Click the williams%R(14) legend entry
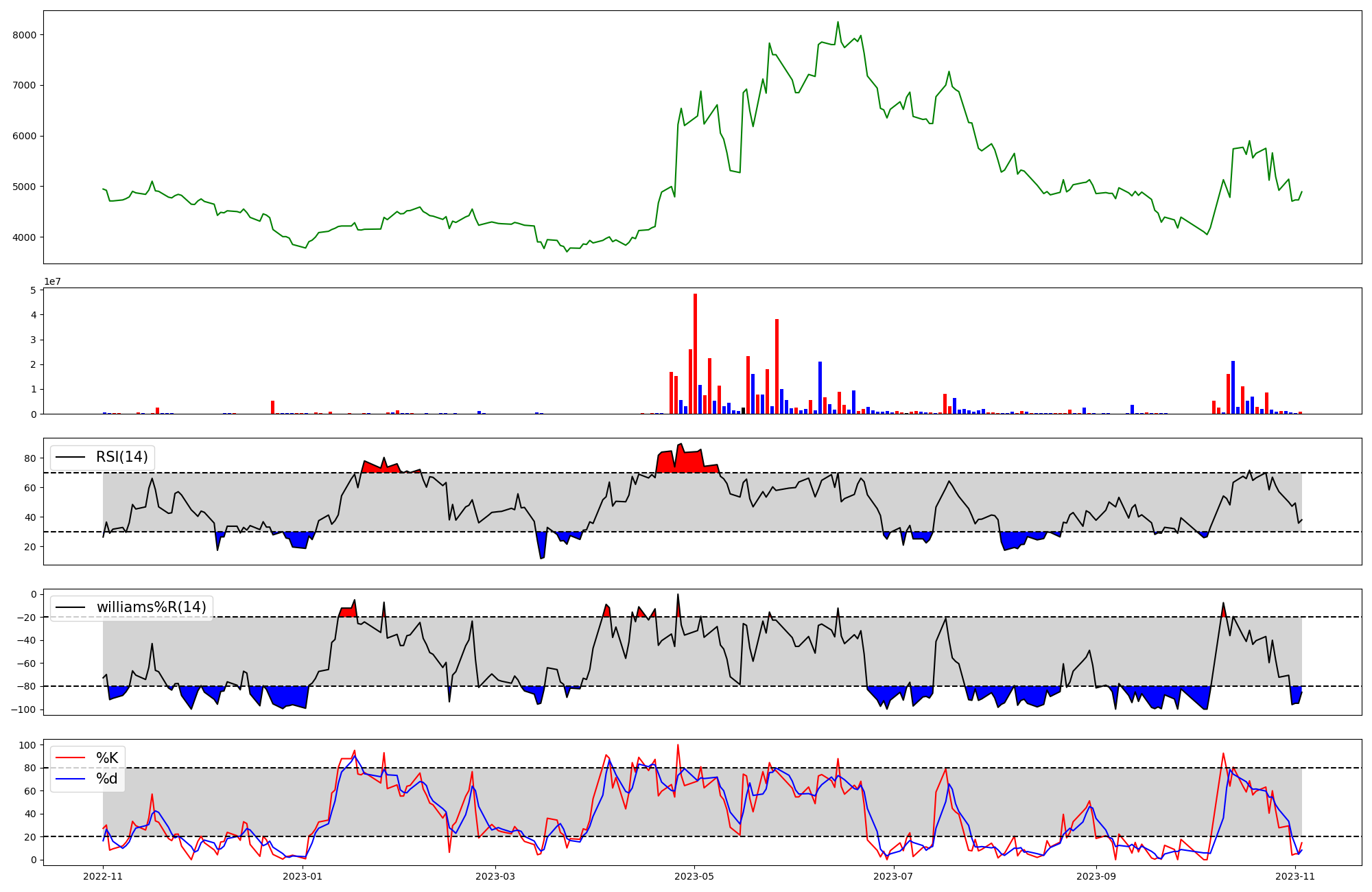1372x892 pixels. pos(151,607)
